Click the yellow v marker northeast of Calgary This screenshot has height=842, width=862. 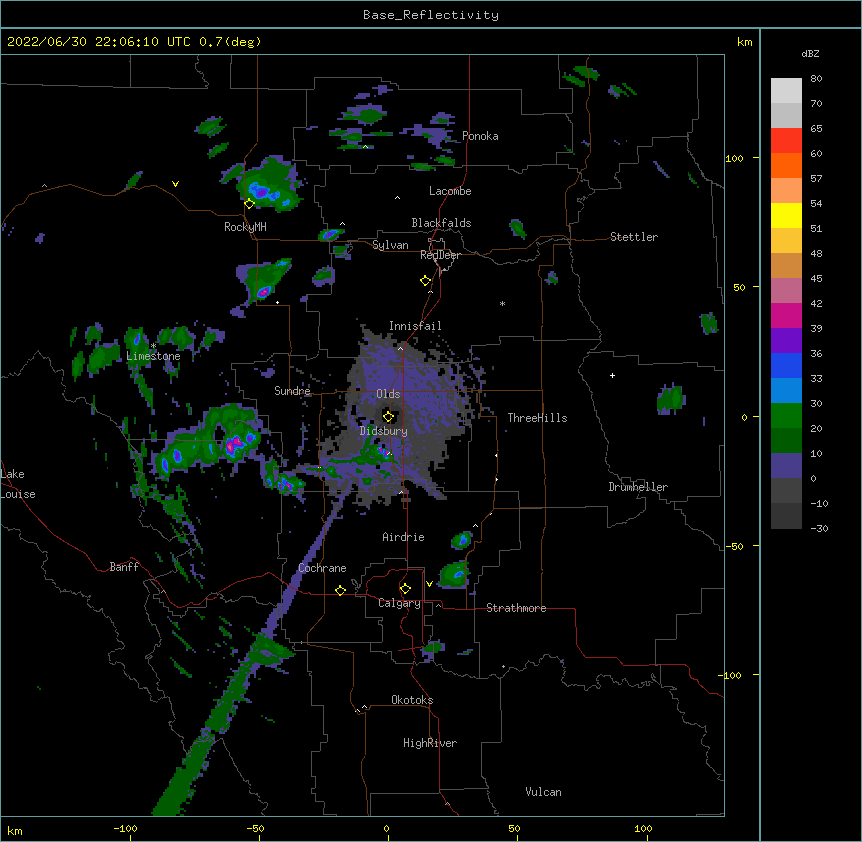(429, 584)
